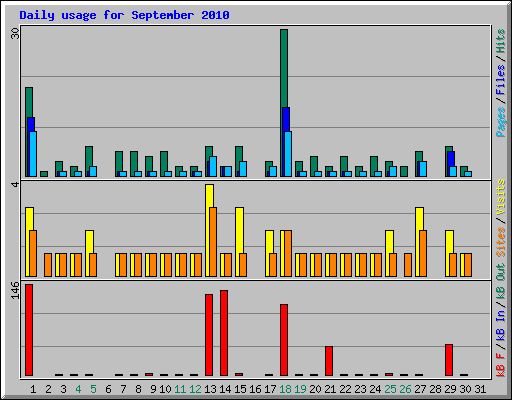512x400 pixels.
Task: Select the x-axis day label "24"
Action: tap(375, 389)
